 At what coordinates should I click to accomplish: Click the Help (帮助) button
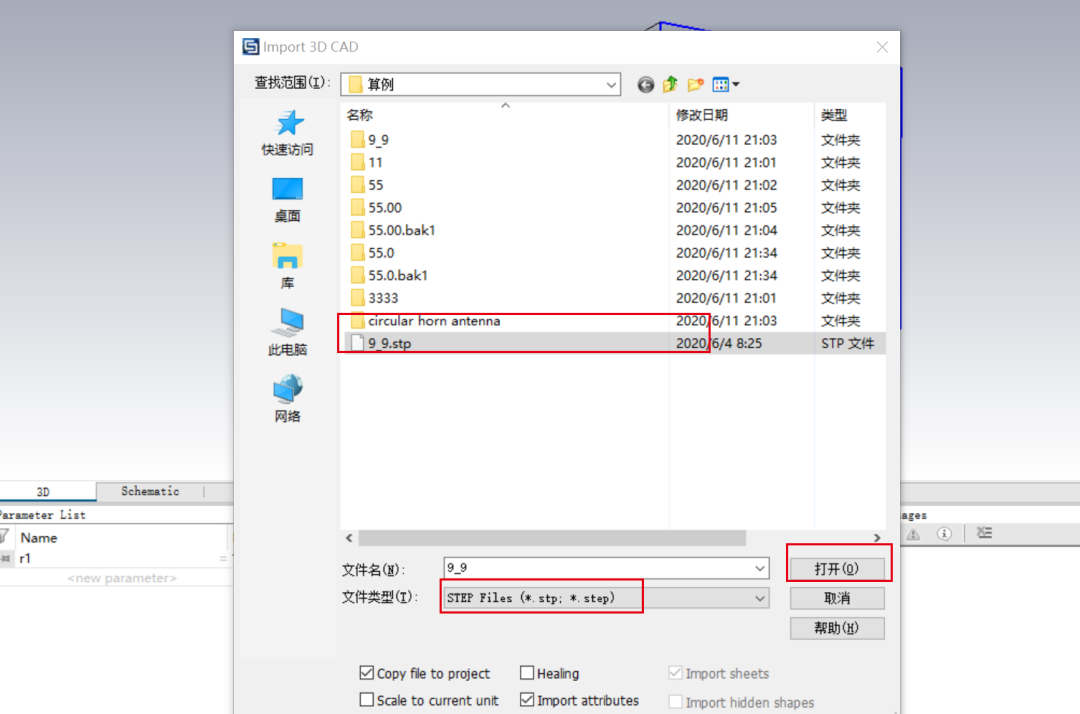coord(837,628)
